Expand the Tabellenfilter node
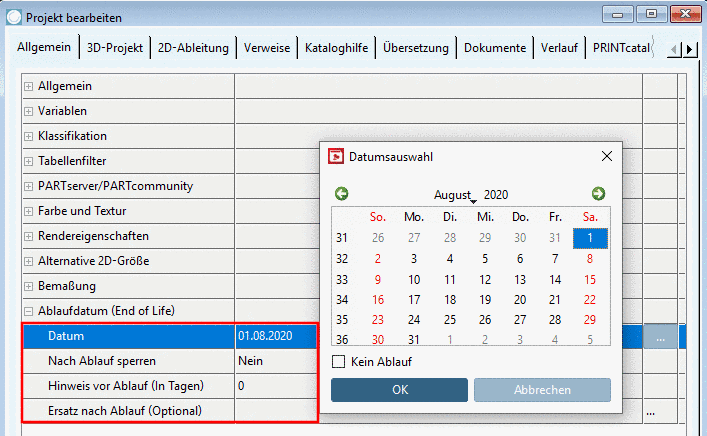707x436 pixels. [x=28, y=161]
